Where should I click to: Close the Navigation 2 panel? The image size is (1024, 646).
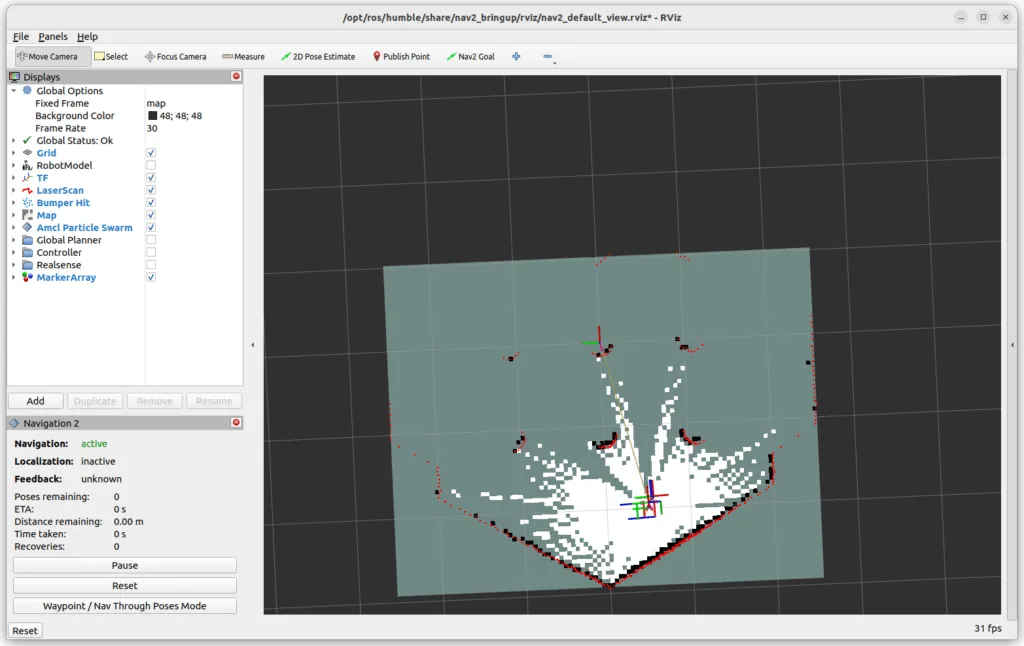[x=236, y=423]
